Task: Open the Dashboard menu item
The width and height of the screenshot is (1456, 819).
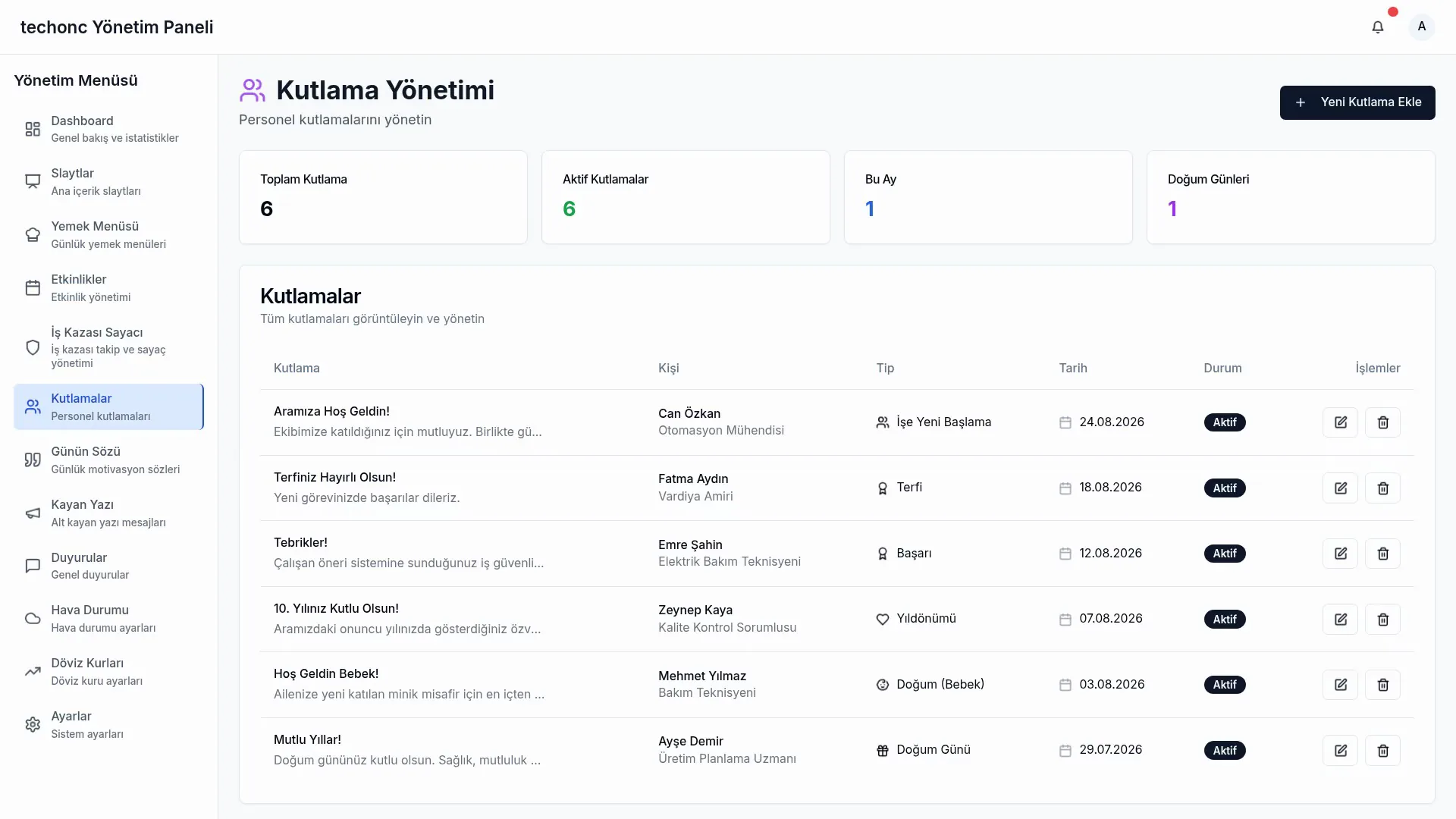Action: (108, 129)
